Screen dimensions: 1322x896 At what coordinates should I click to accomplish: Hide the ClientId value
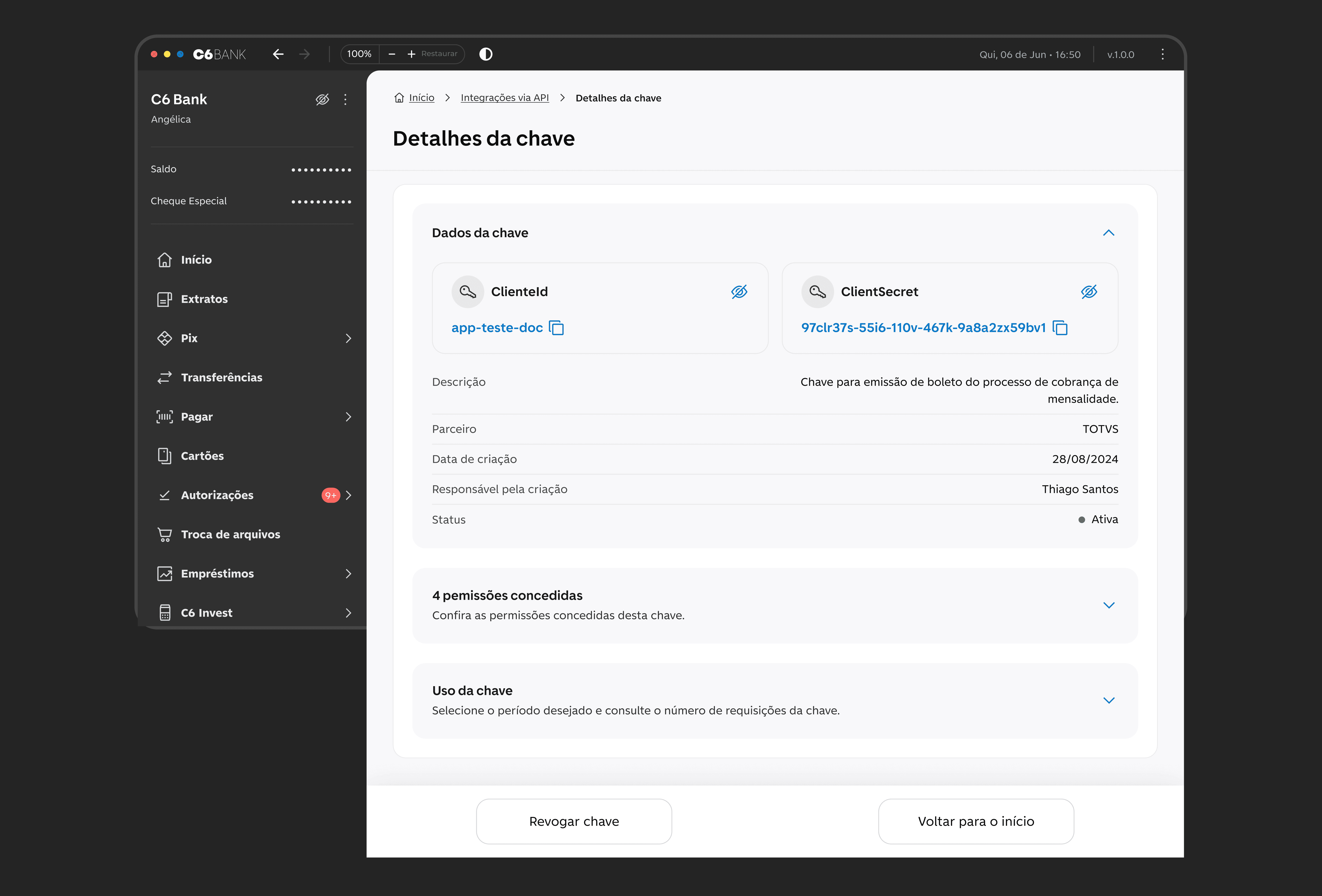click(739, 292)
